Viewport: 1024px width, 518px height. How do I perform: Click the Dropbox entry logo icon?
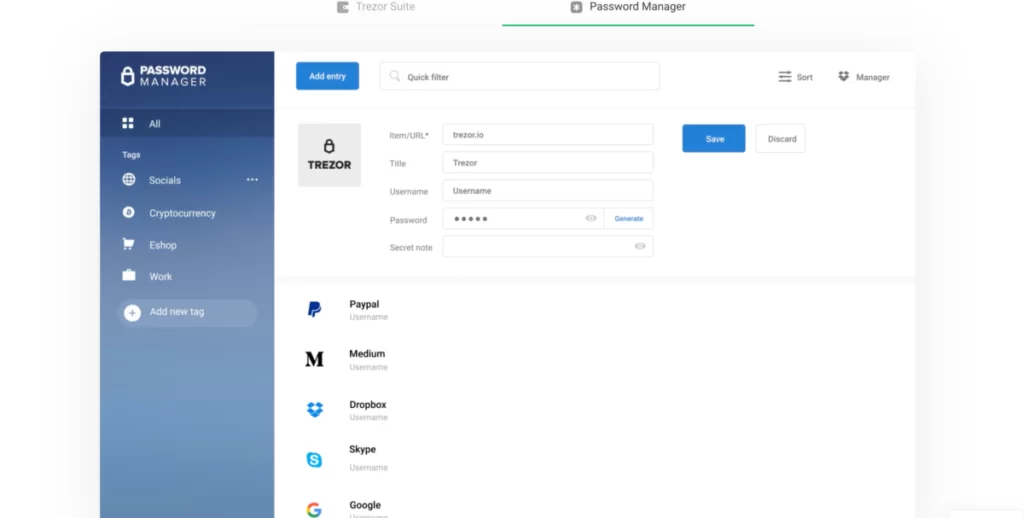tap(315, 410)
